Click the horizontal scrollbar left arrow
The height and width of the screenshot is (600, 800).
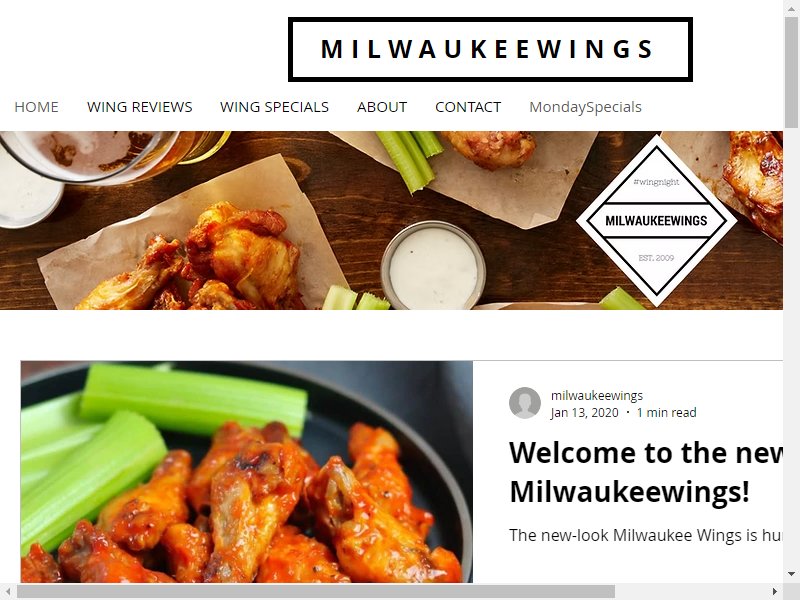[x=8, y=591]
